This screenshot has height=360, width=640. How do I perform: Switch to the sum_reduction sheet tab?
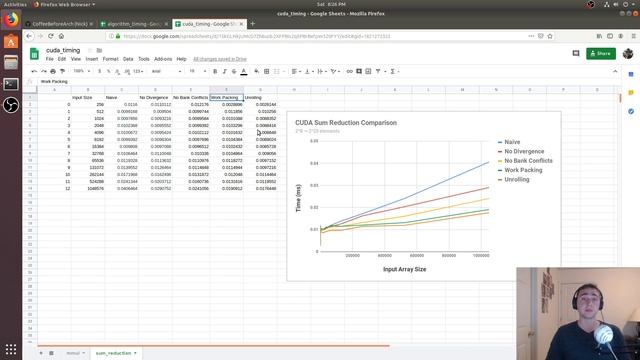pos(116,353)
